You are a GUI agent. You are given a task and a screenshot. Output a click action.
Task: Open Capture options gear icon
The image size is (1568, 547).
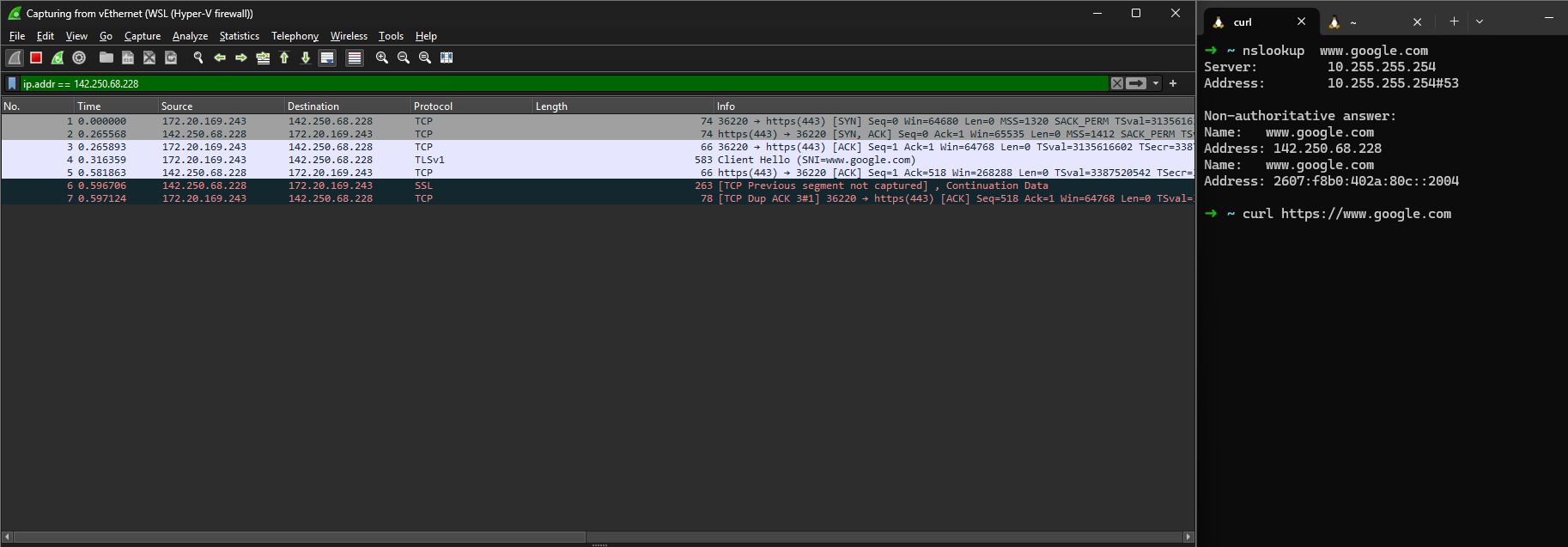tap(79, 58)
